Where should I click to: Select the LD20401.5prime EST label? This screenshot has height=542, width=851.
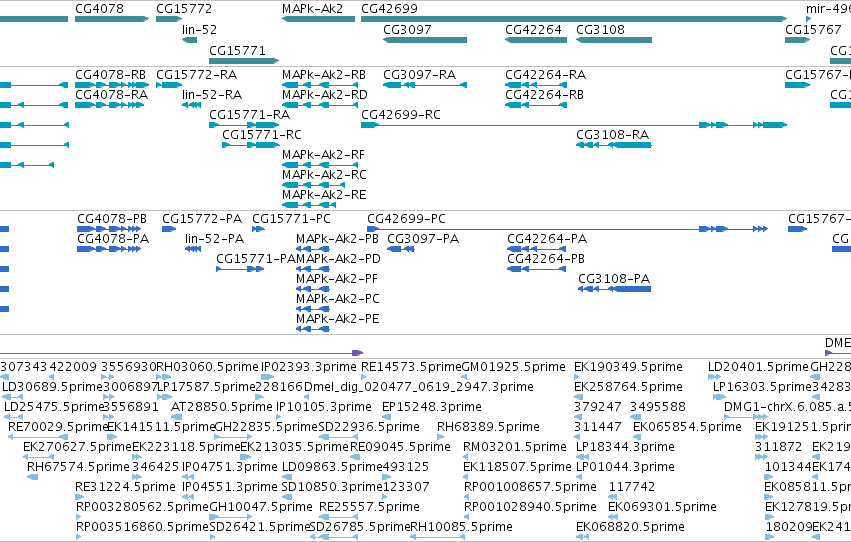(x=758, y=367)
